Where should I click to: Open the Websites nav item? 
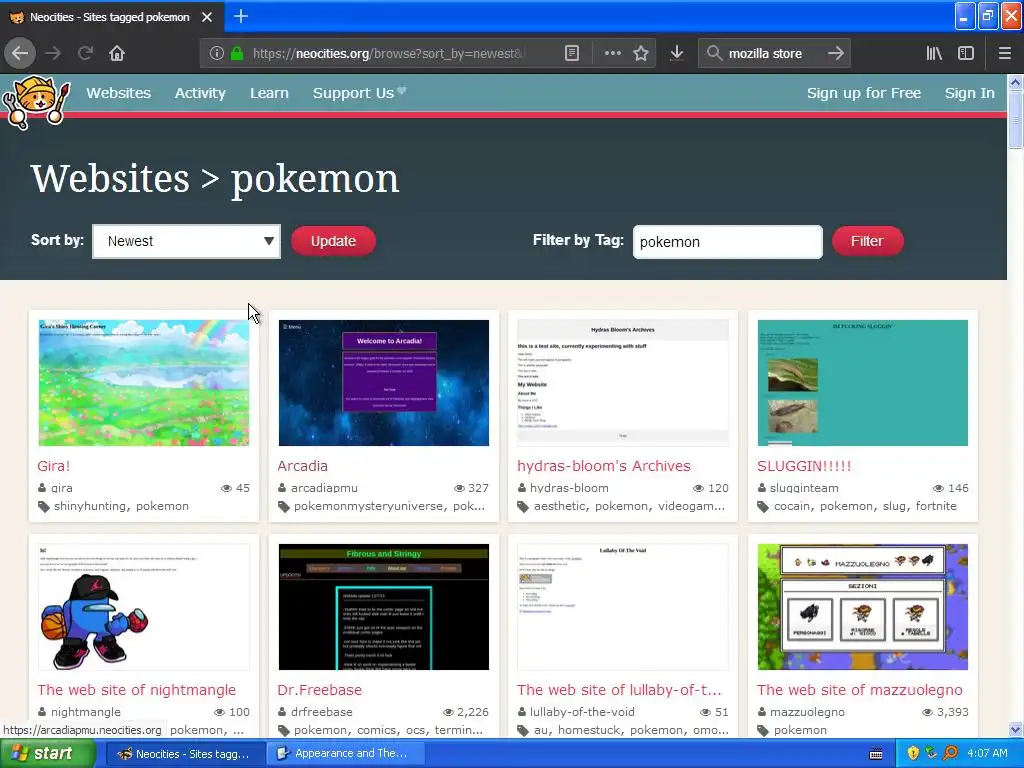click(118, 93)
